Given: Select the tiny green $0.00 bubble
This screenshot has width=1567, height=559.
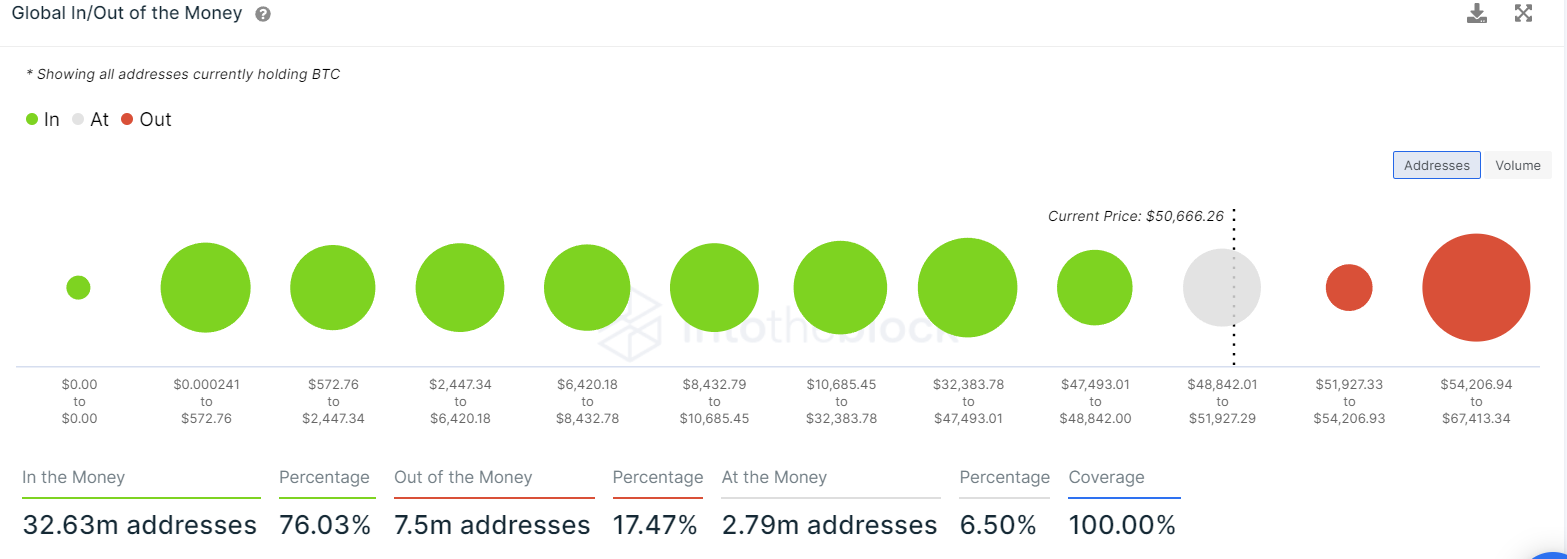Looking at the screenshot, I should pyautogui.click(x=78, y=288).
